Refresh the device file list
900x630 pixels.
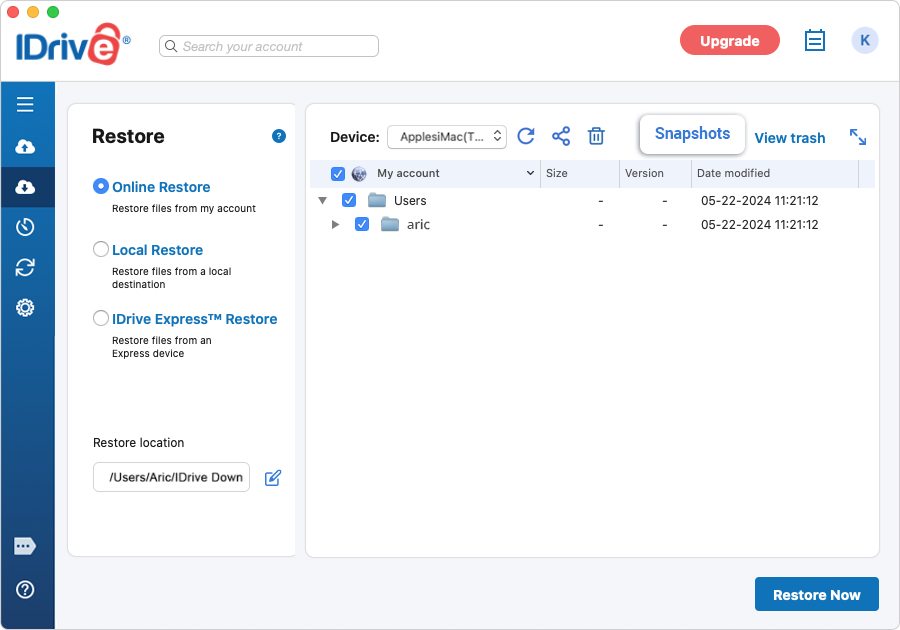click(x=526, y=137)
